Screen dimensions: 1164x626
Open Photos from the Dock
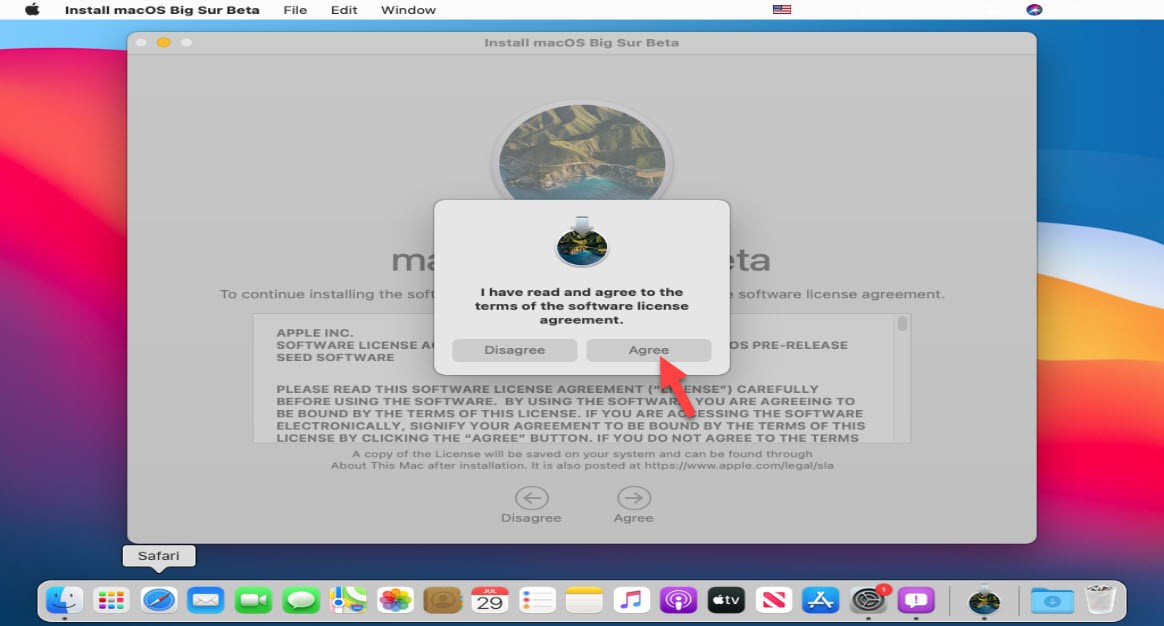395,600
